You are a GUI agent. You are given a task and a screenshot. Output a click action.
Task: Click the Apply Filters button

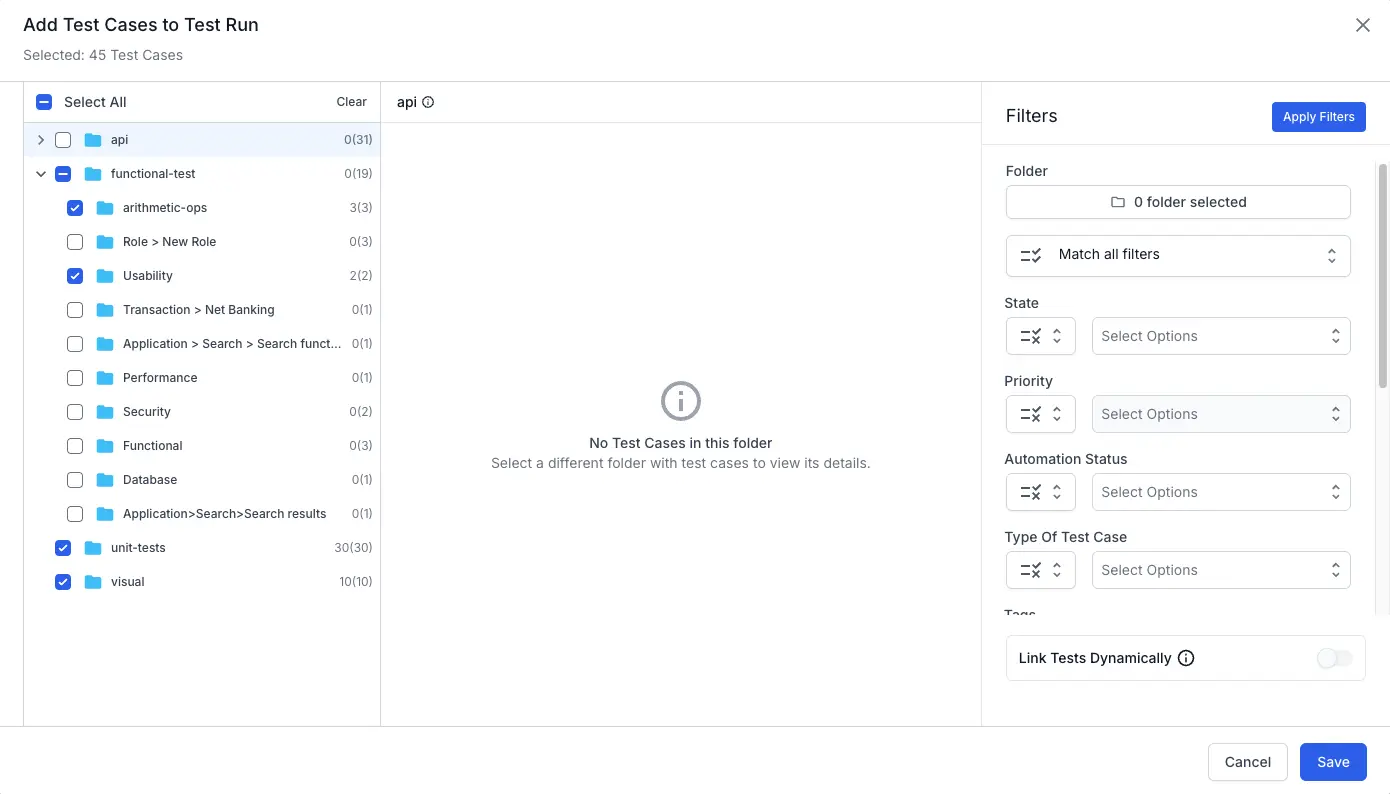[1317, 117]
